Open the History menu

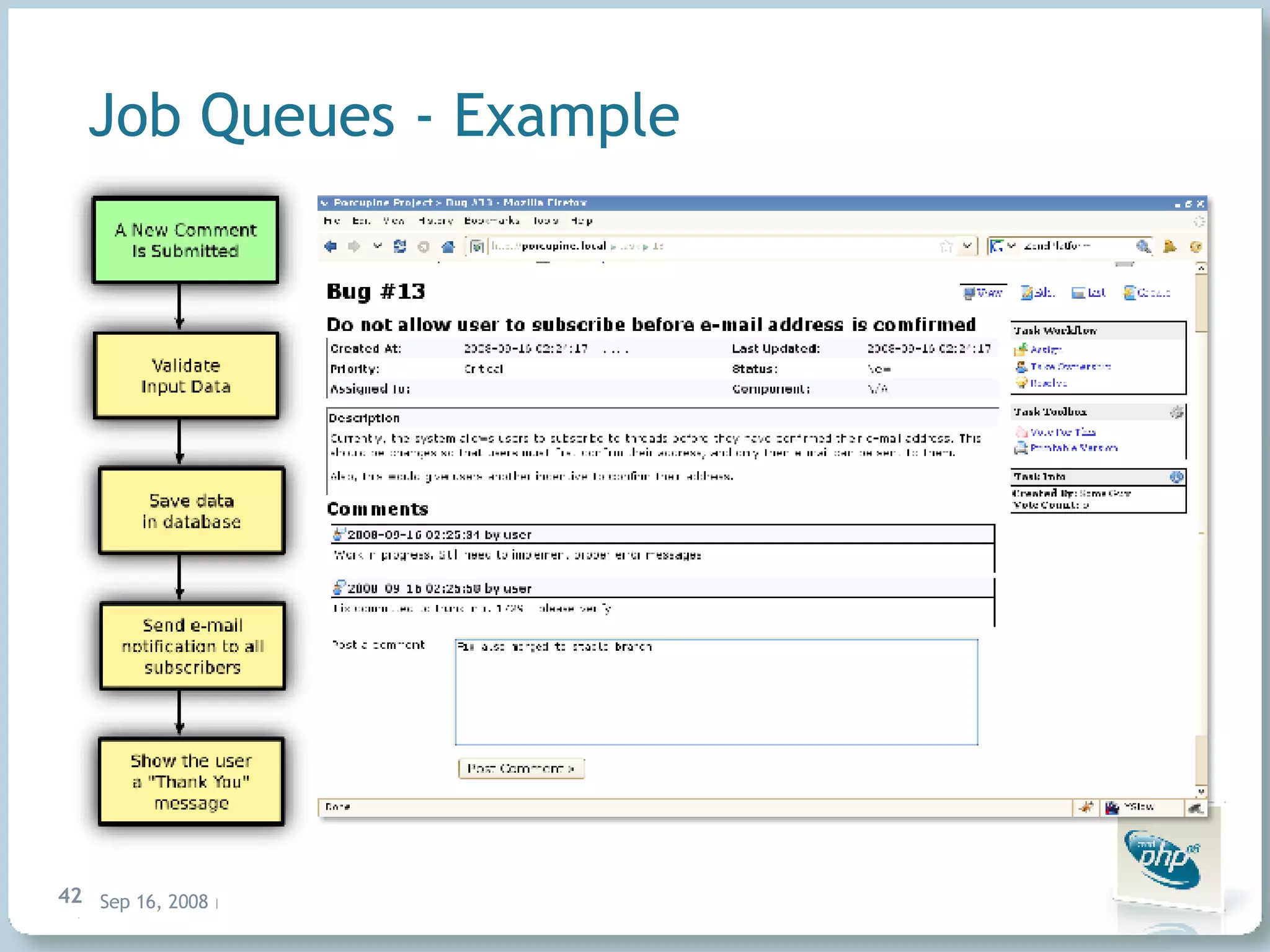click(435, 221)
